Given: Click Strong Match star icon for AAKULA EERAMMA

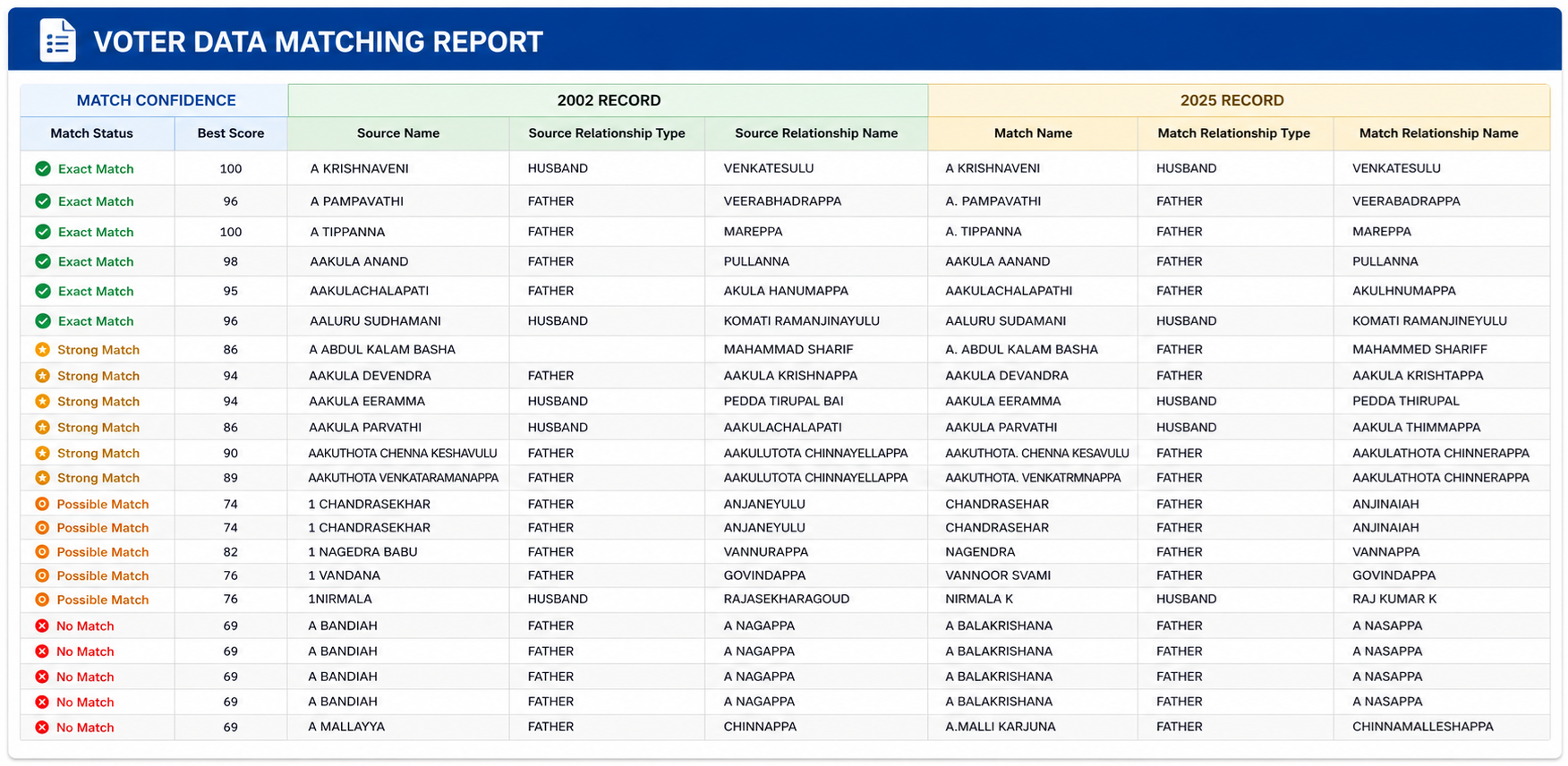Looking at the screenshot, I should (42, 401).
